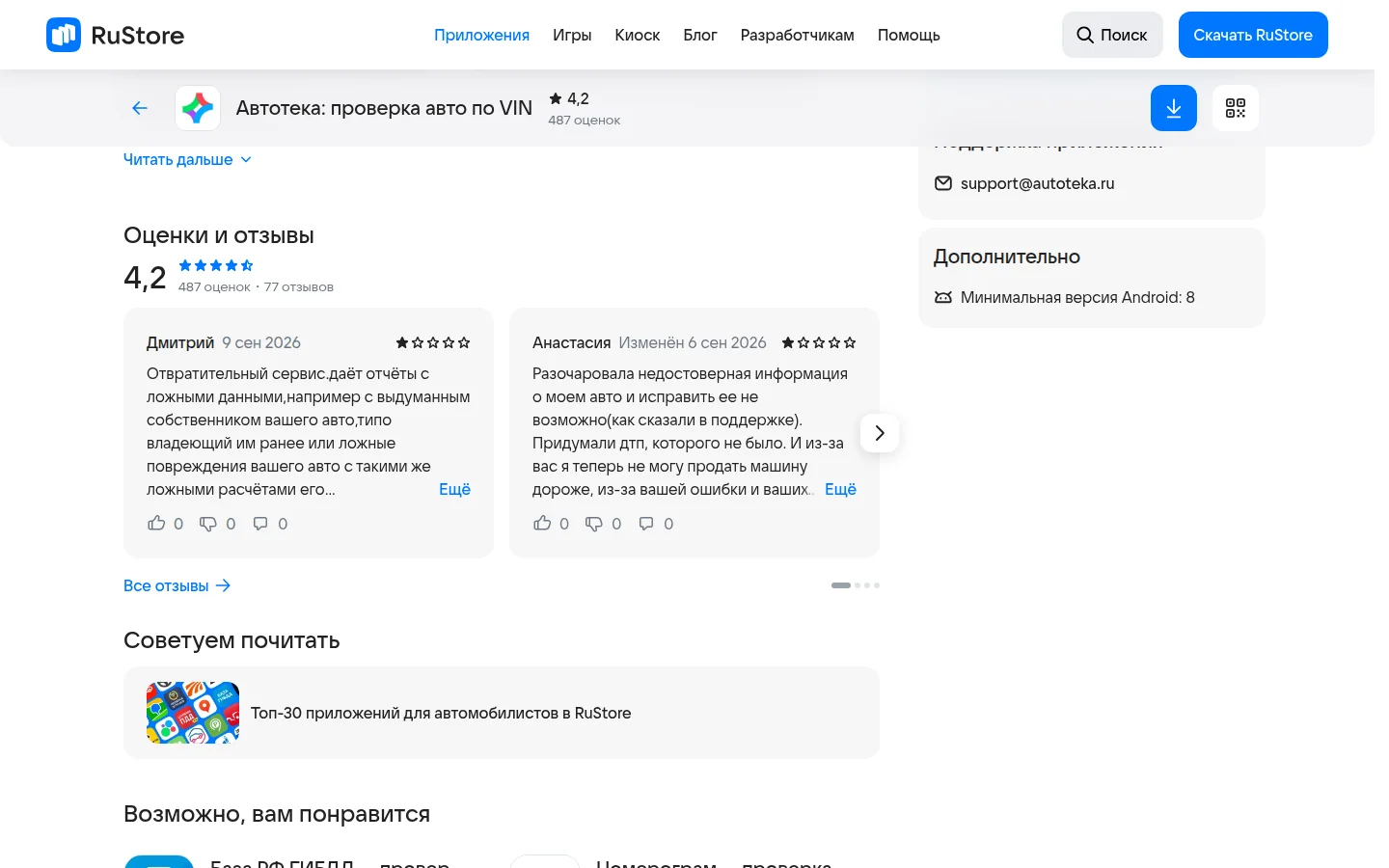The image size is (1389, 868).
Task: Click the search magnifier icon
Action: coord(1085,35)
